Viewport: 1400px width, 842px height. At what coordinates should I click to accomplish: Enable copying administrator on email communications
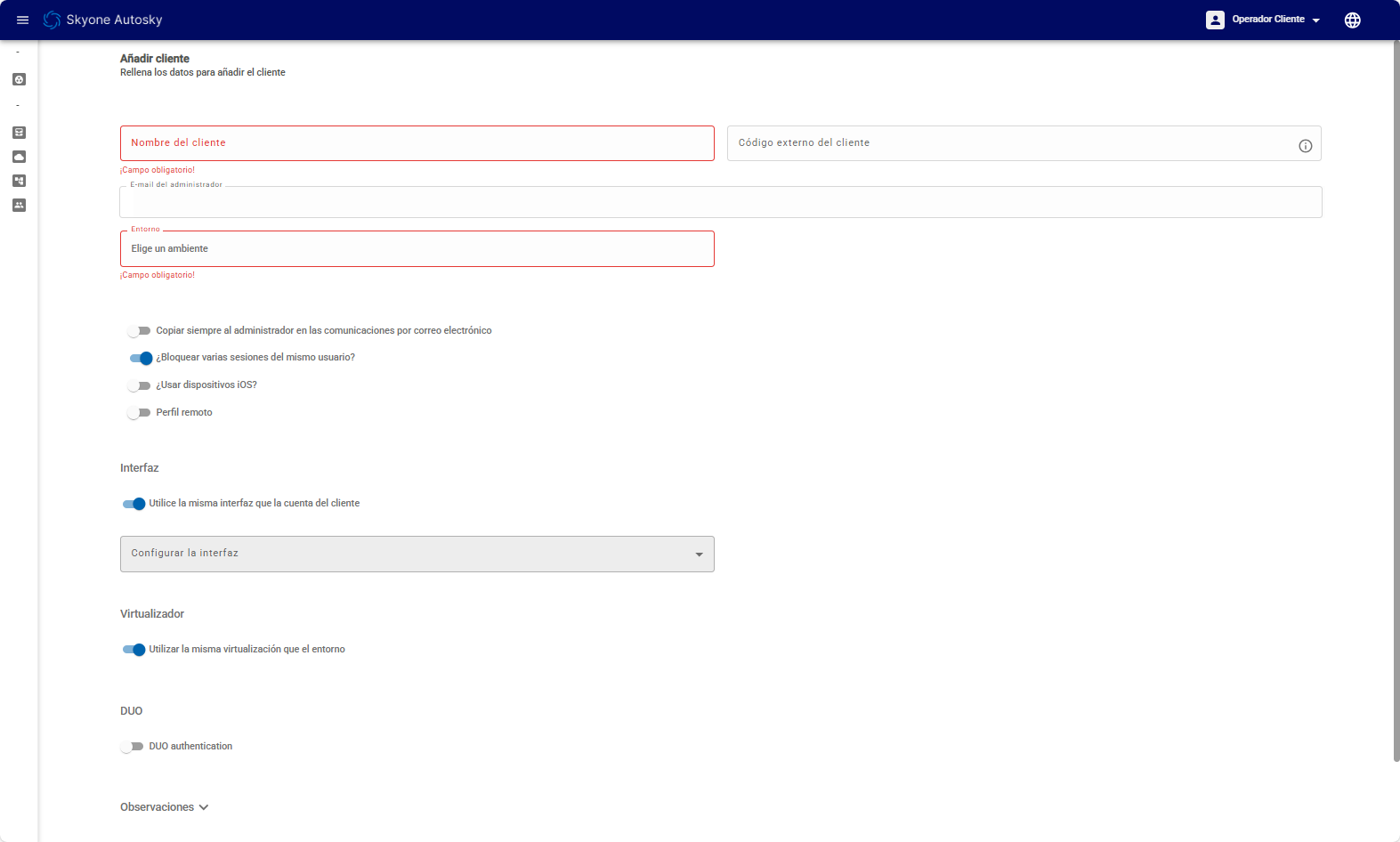tap(139, 331)
